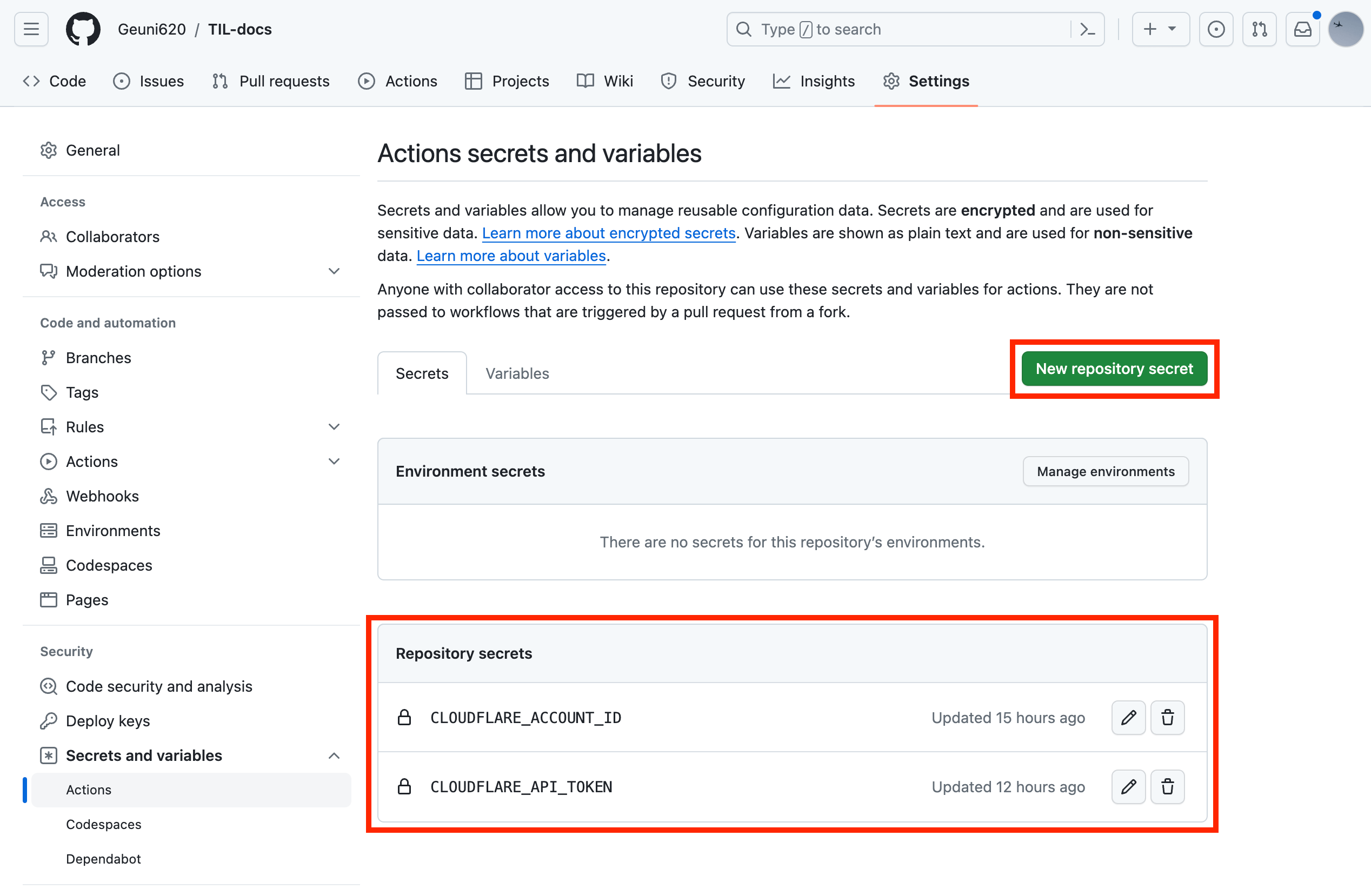1371x896 pixels.
Task: Switch to the Variables tab
Action: click(x=517, y=373)
